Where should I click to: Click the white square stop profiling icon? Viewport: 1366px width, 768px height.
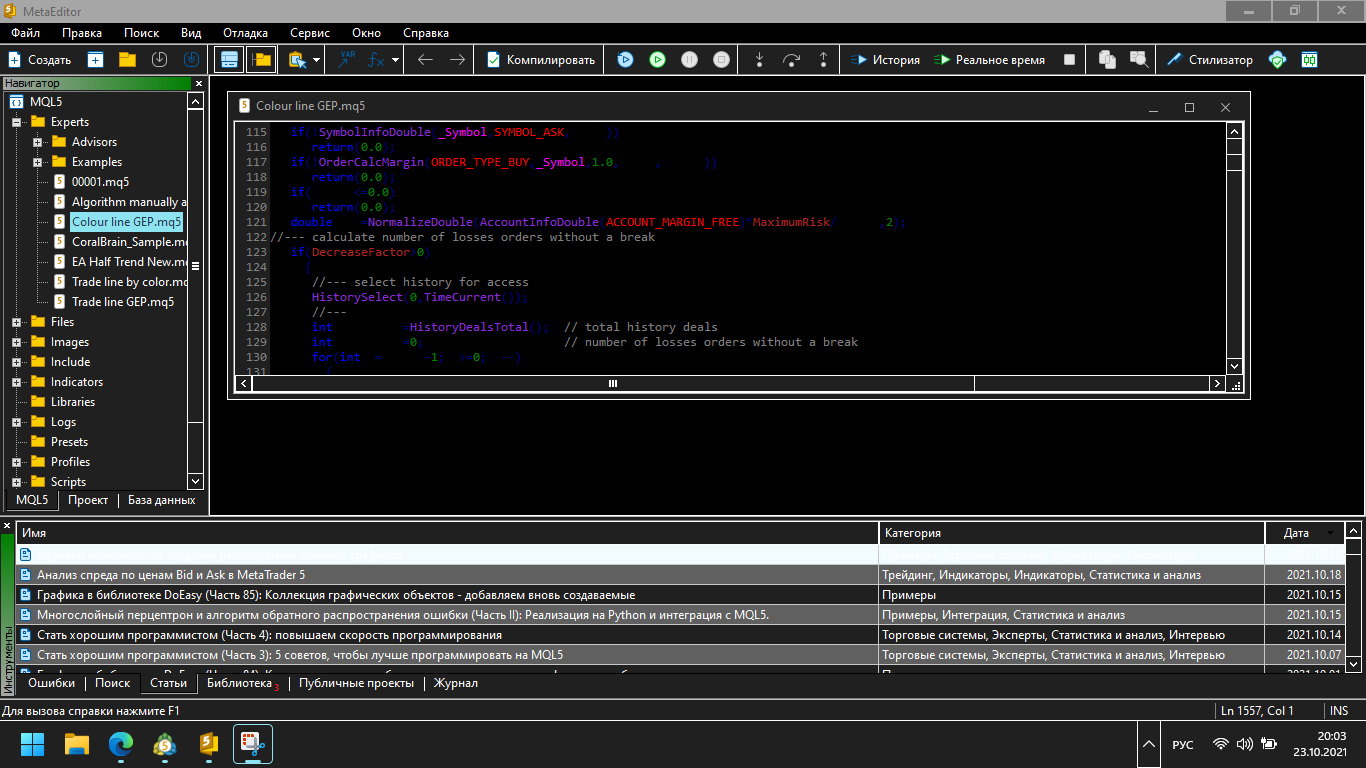[1069, 60]
